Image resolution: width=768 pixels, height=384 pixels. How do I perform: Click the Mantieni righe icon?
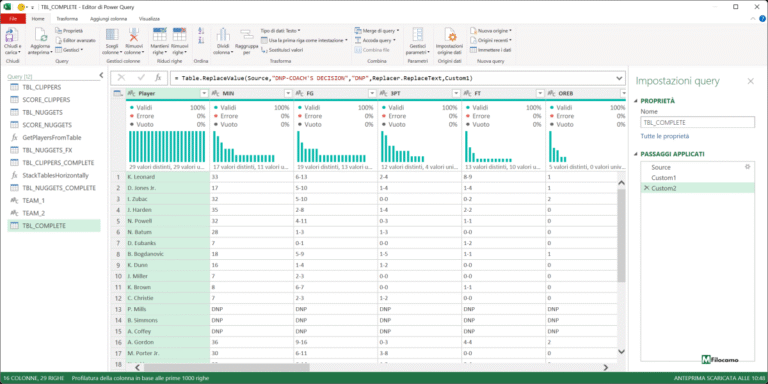(160, 35)
